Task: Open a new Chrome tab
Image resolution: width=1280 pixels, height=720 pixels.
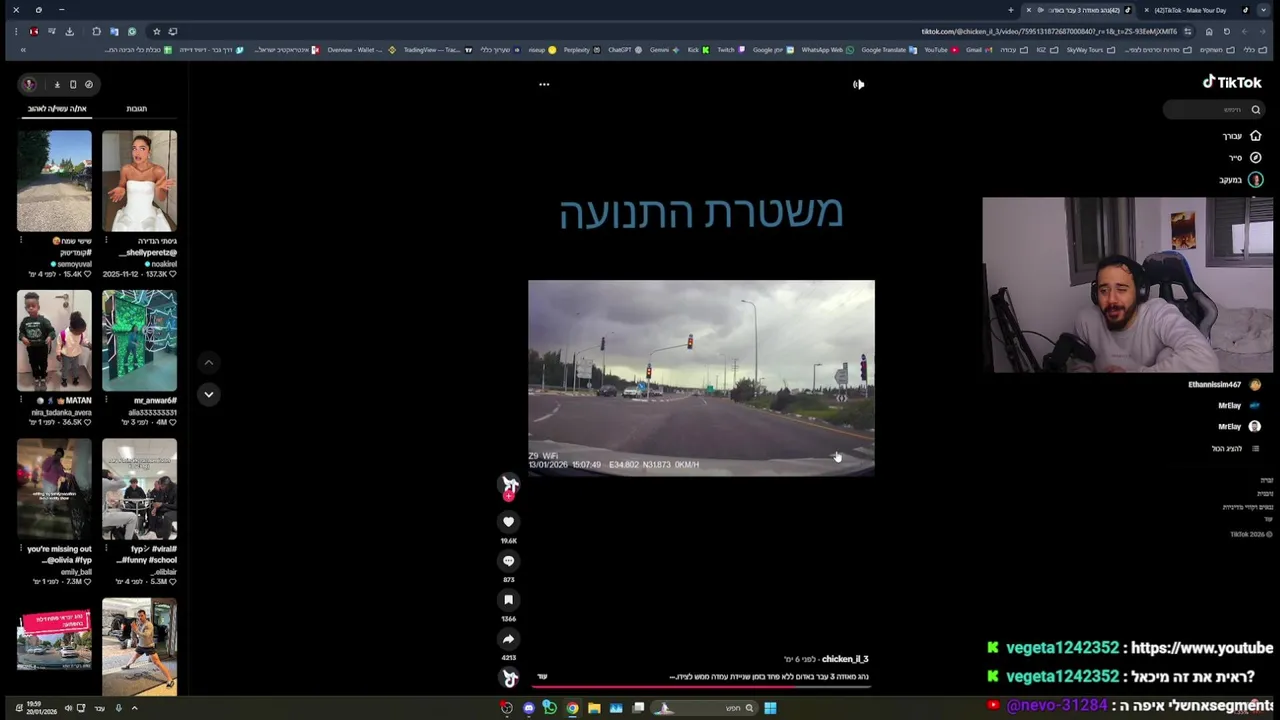Action: (1011, 10)
